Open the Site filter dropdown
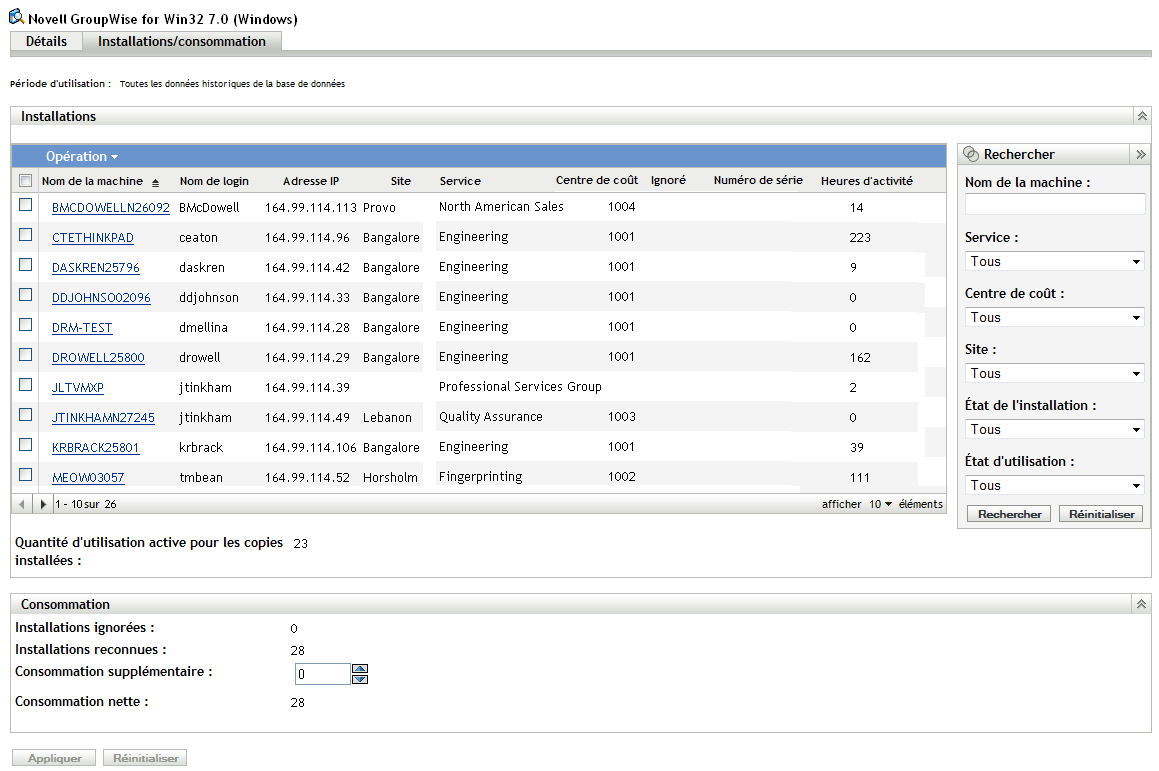This screenshot has height=771, width=1159. click(1055, 374)
